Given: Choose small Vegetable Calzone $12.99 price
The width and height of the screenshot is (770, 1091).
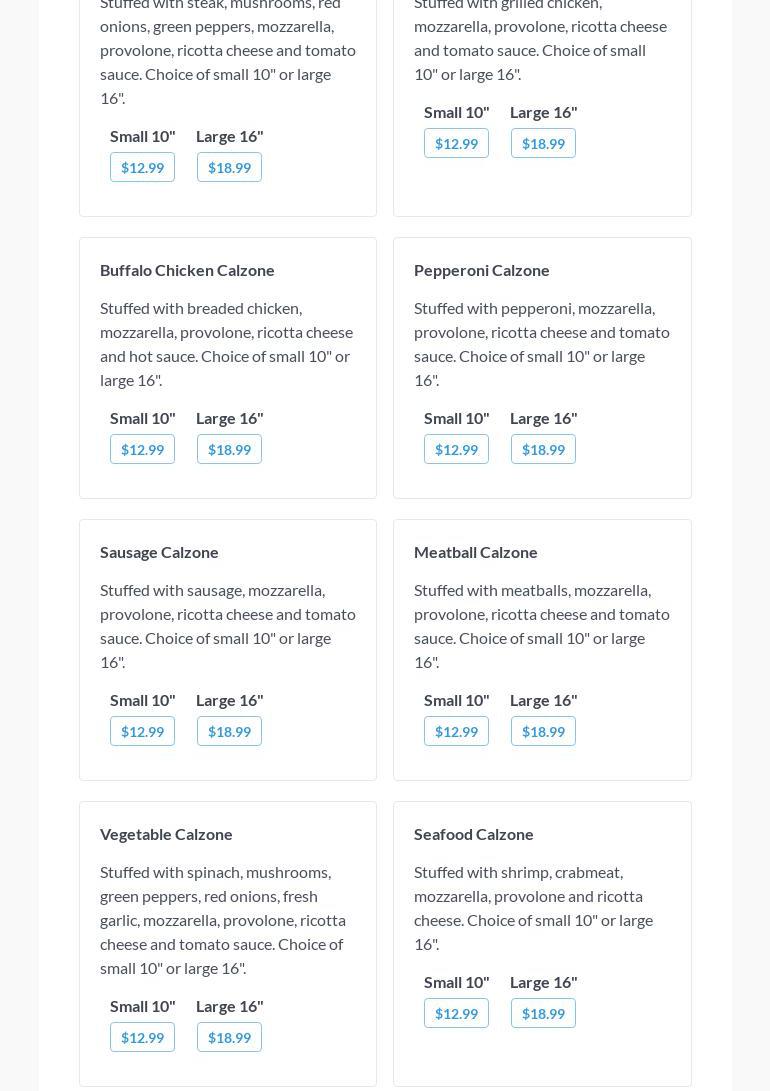Looking at the screenshot, I should coord(142,1037).
